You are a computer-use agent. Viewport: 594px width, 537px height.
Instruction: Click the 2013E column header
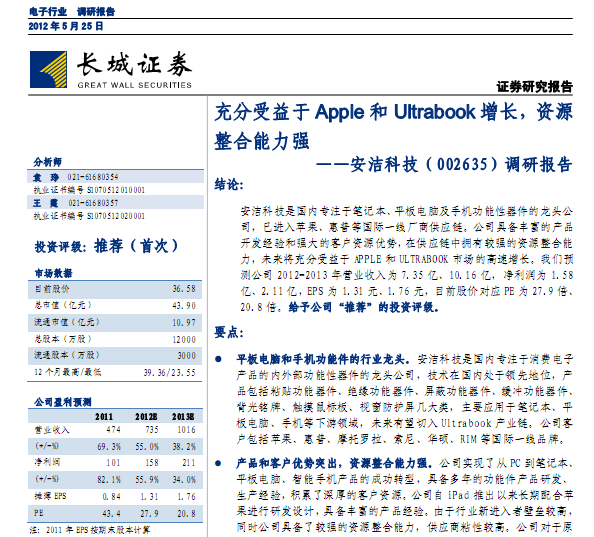click(183, 417)
